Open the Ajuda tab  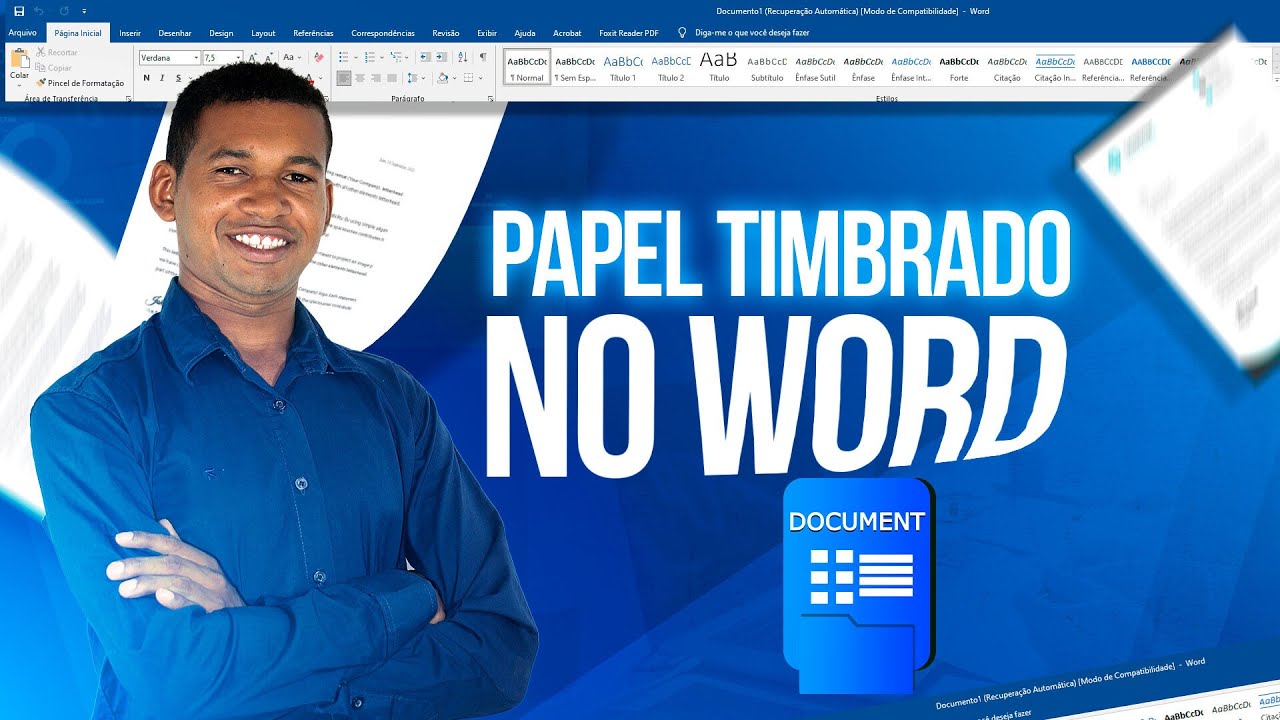525,33
